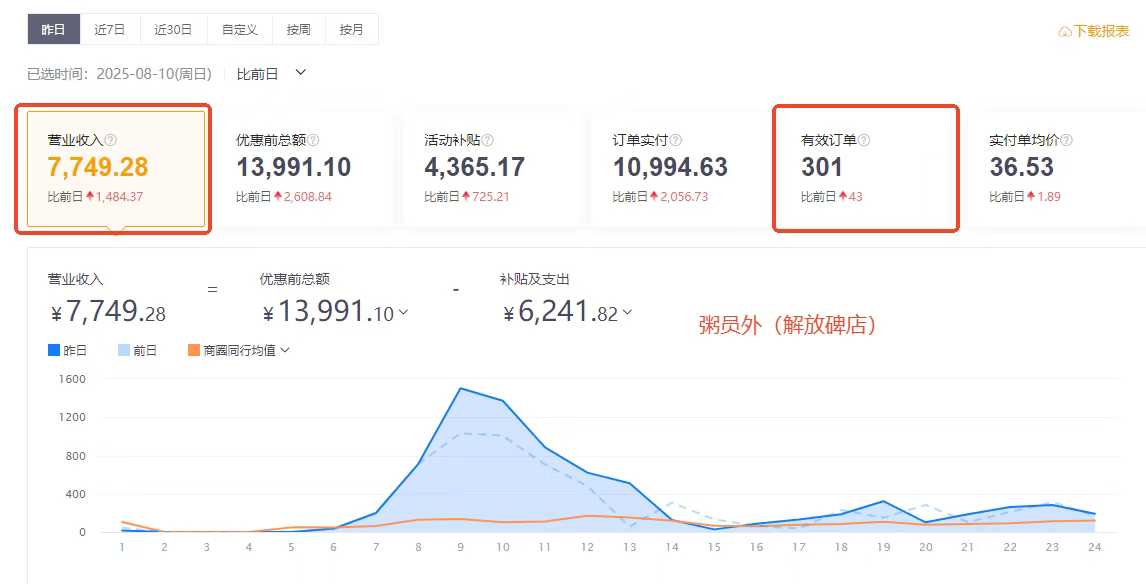Click the 比前日 725.21 change value
This screenshot has width=1146, height=584.
(468, 197)
